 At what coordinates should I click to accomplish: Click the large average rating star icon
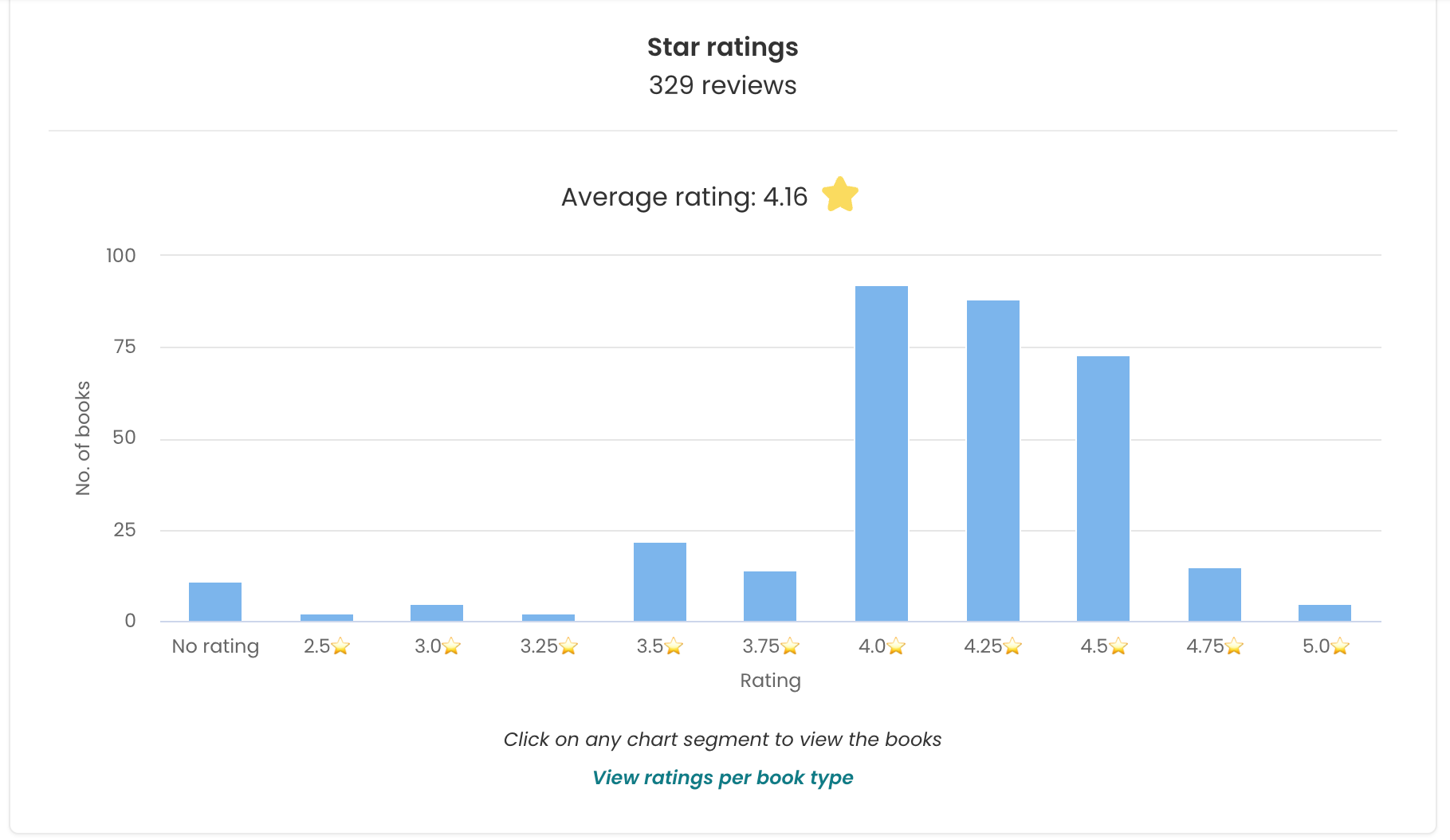(x=840, y=194)
